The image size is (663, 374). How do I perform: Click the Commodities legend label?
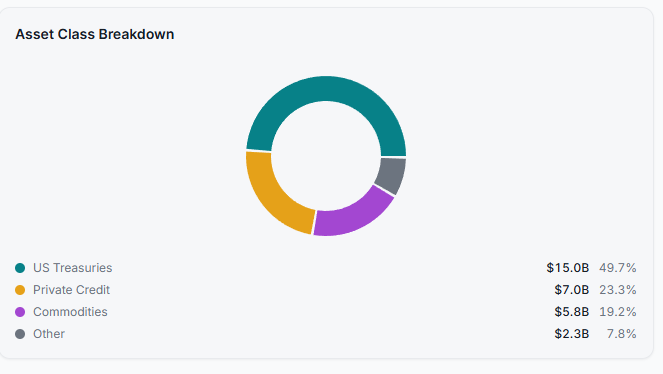click(70, 312)
